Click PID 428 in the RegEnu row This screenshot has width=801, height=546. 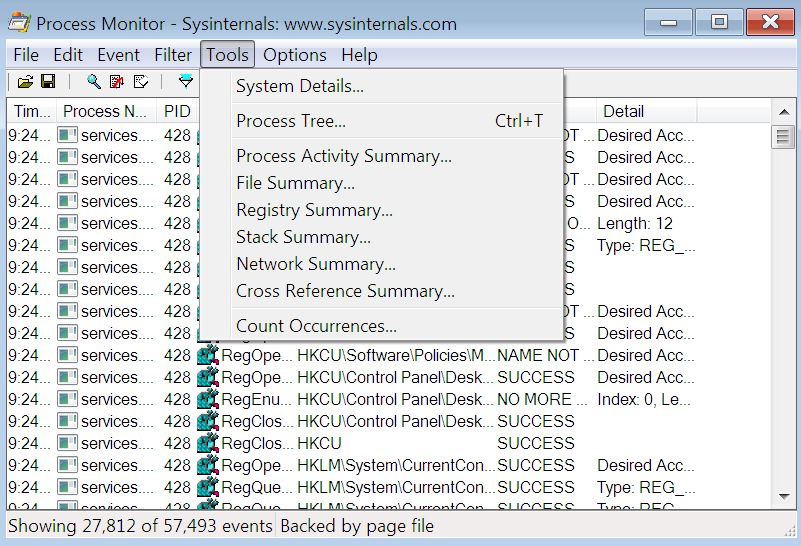click(x=177, y=399)
